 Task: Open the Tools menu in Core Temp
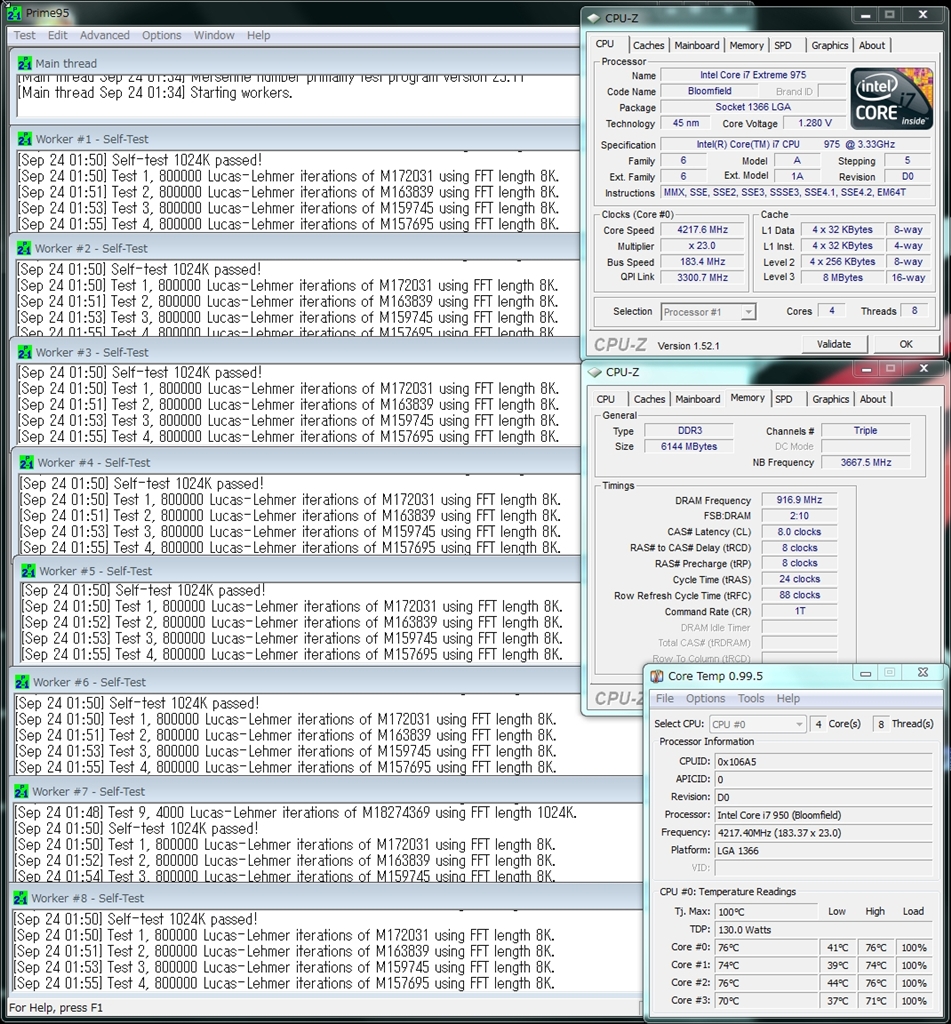750,698
